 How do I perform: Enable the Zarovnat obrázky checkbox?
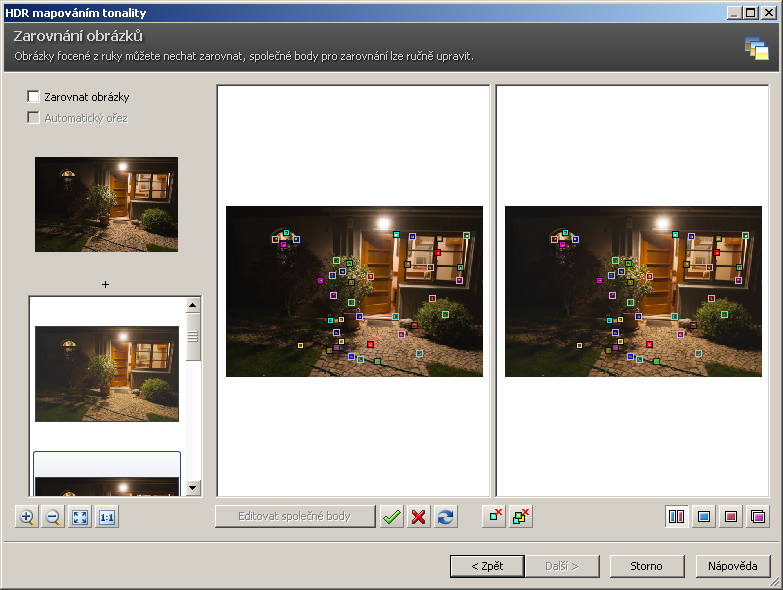pyautogui.click(x=34, y=97)
